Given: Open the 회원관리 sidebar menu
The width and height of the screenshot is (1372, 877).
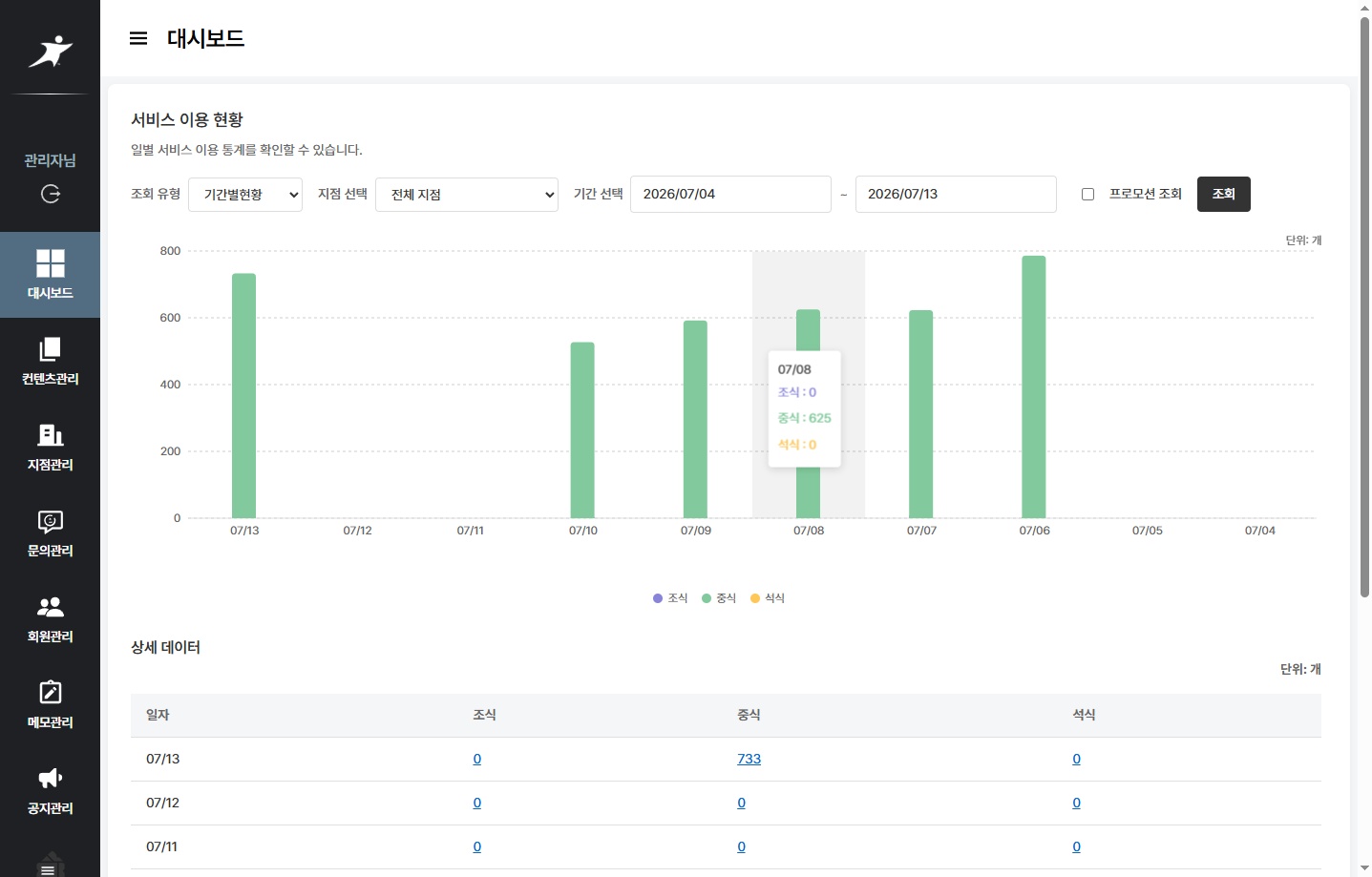Looking at the screenshot, I should (50, 618).
